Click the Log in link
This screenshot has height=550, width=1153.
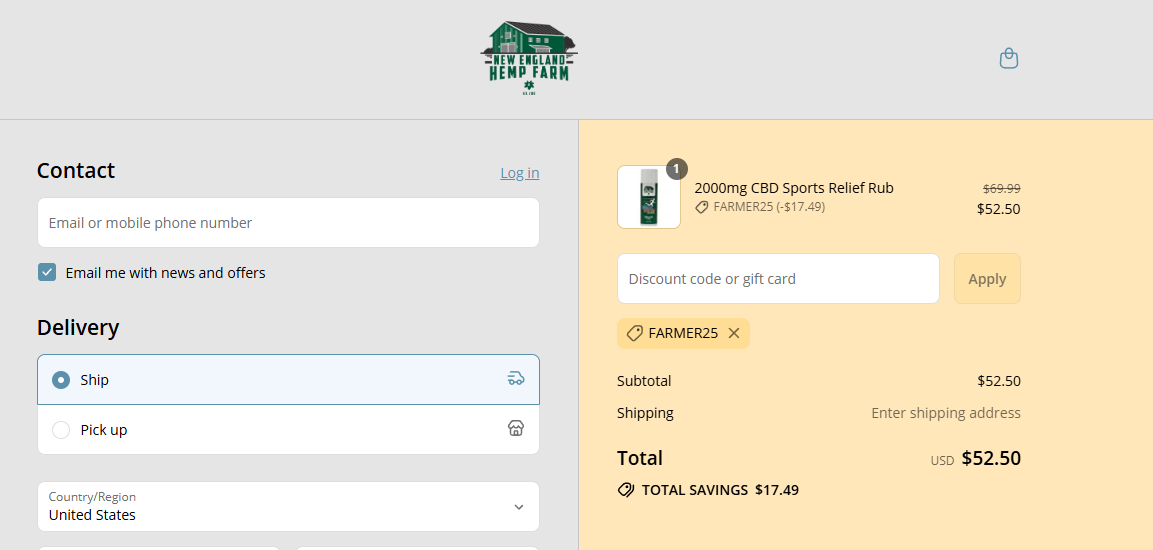click(520, 173)
